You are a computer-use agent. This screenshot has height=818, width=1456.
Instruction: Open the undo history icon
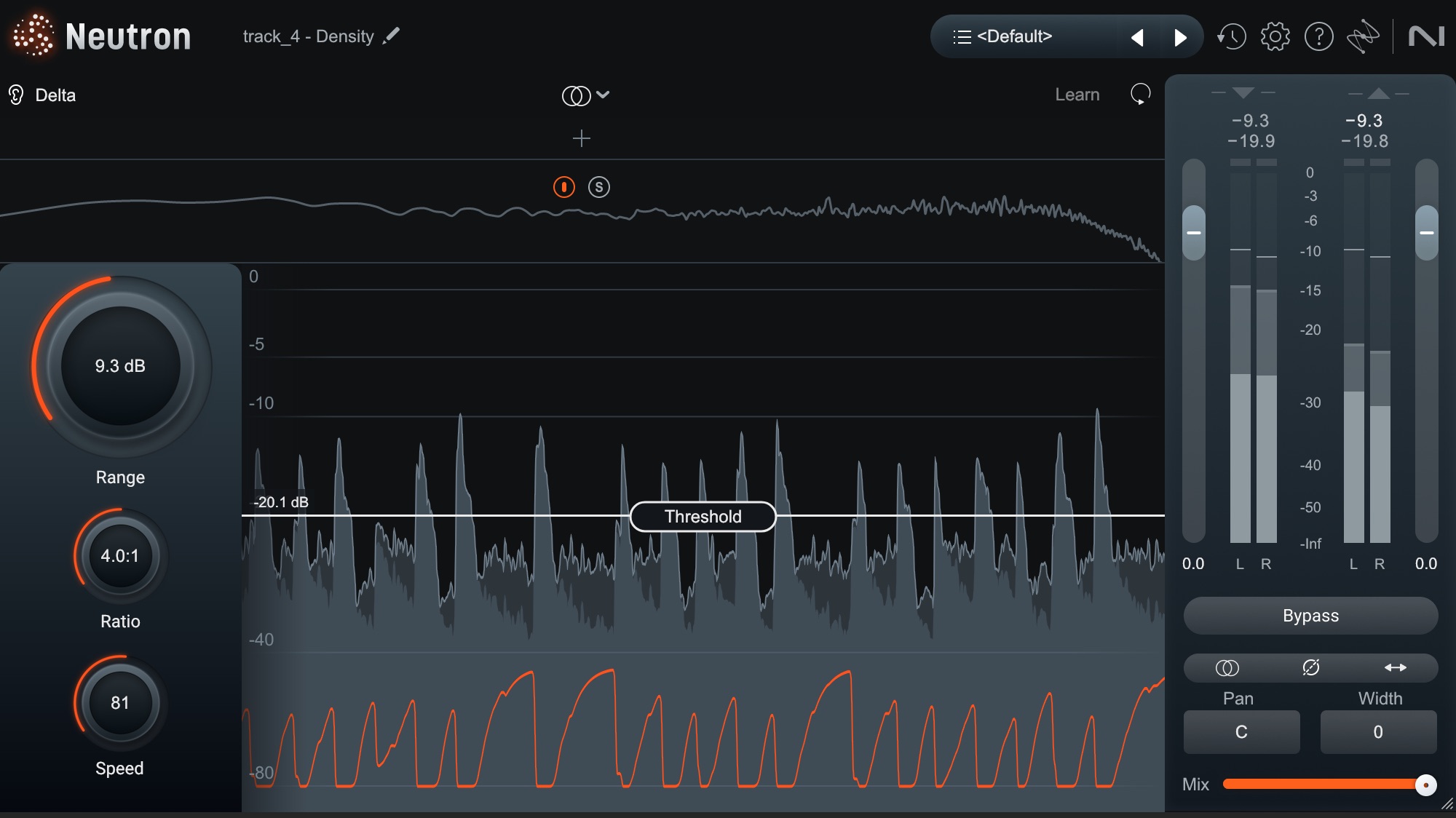(1231, 36)
